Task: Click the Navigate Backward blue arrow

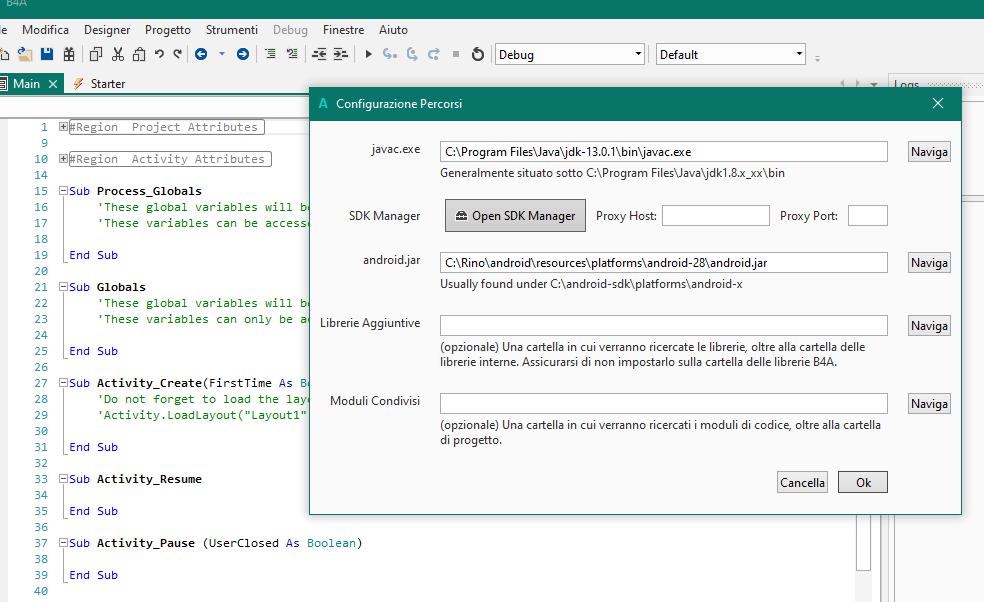Action: 201,54
